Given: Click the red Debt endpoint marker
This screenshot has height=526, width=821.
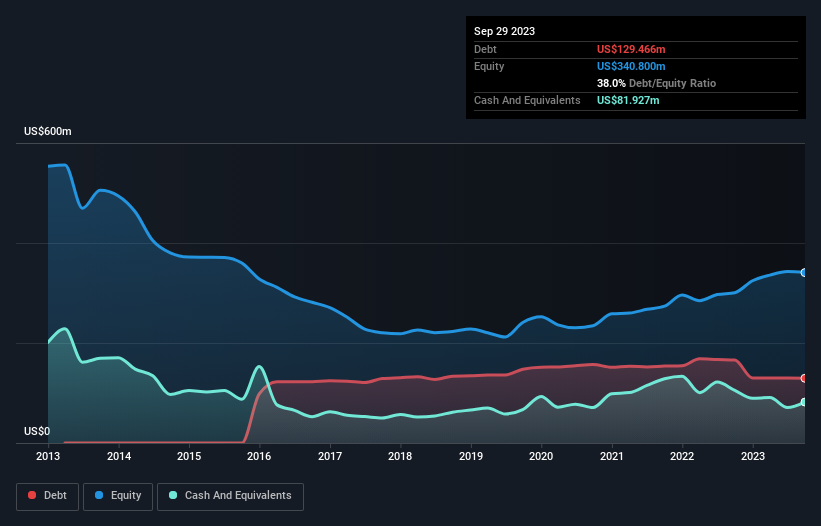Looking at the screenshot, I should point(804,378).
